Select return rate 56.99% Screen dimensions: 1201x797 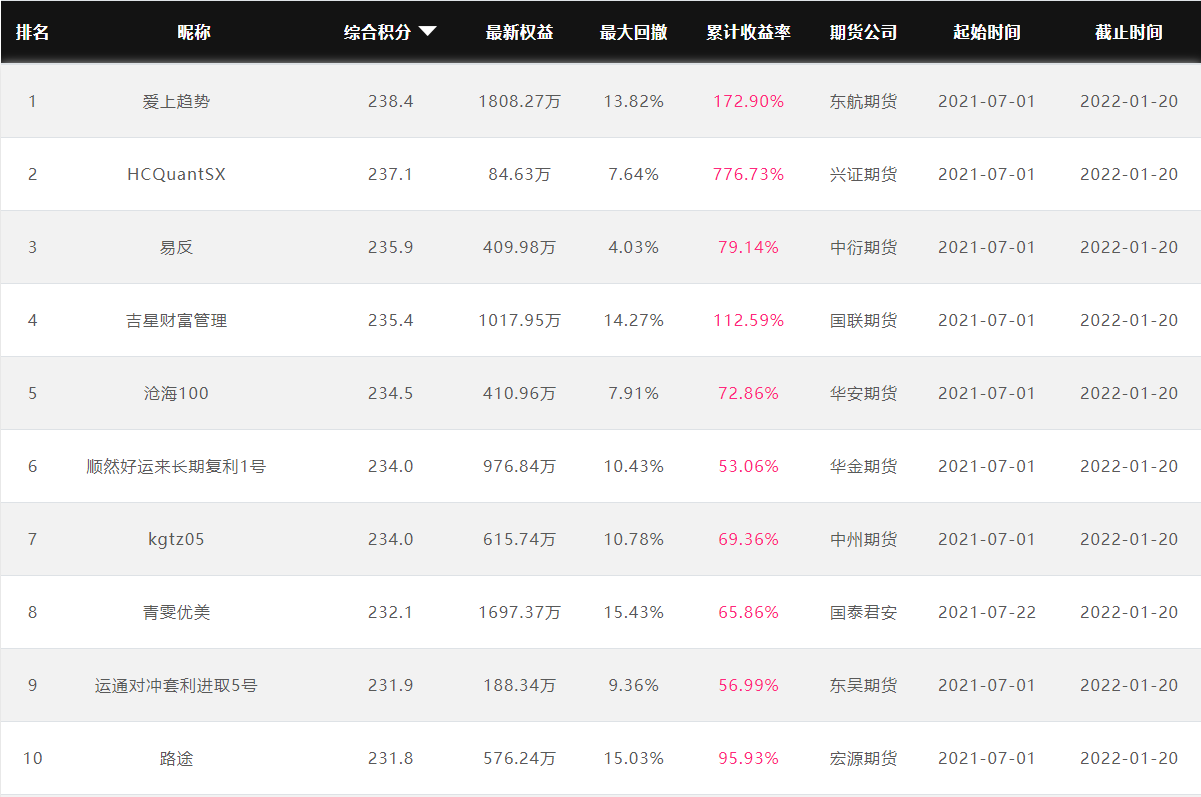748,685
